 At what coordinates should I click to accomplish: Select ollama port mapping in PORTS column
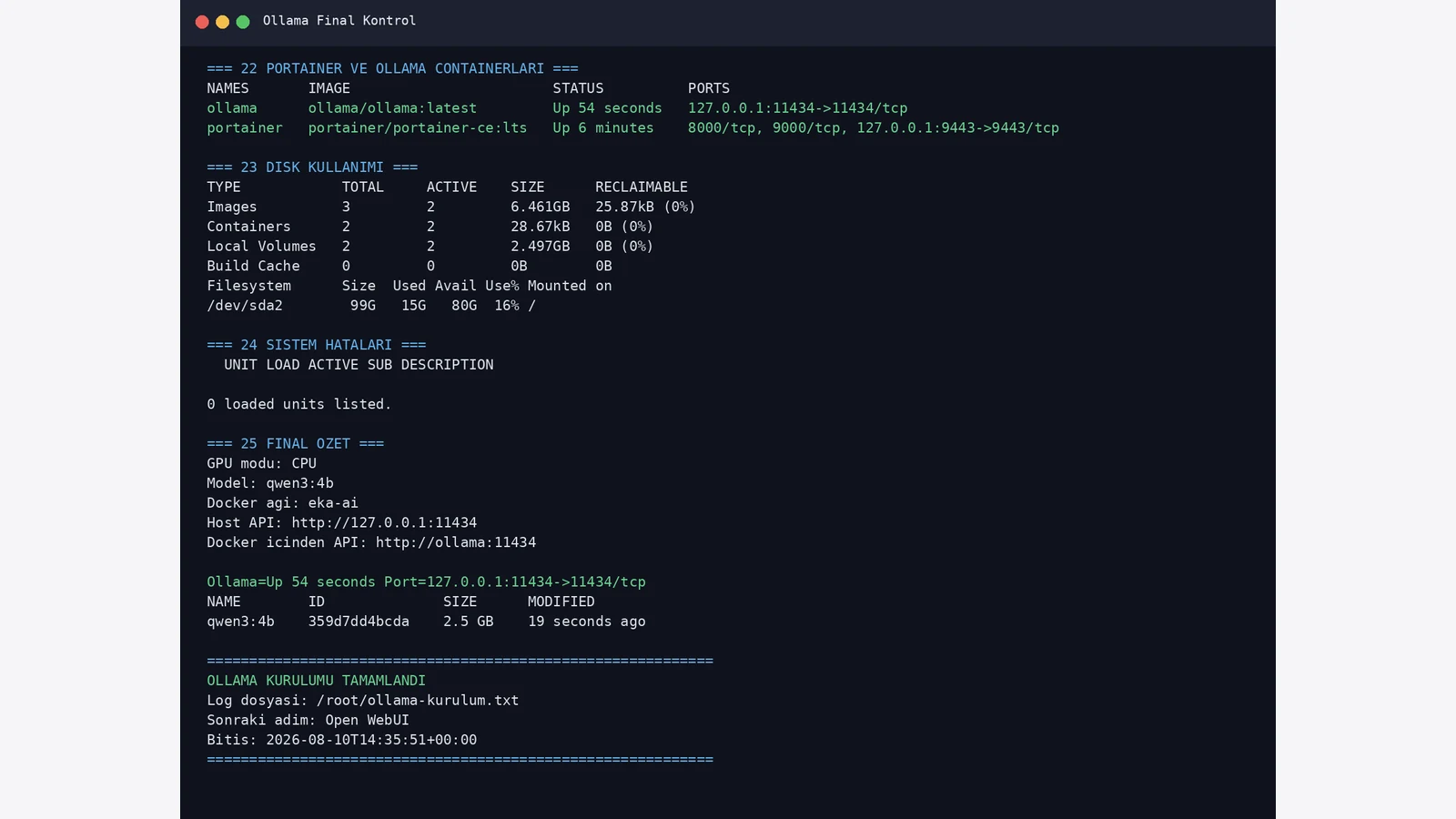(798, 108)
